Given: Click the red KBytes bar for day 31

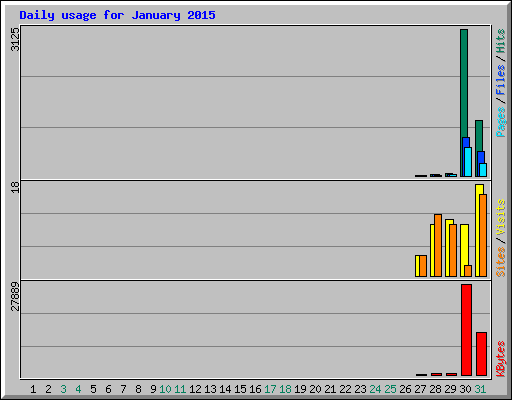Looking at the screenshot, I should pyautogui.click(x=481, y=354).
